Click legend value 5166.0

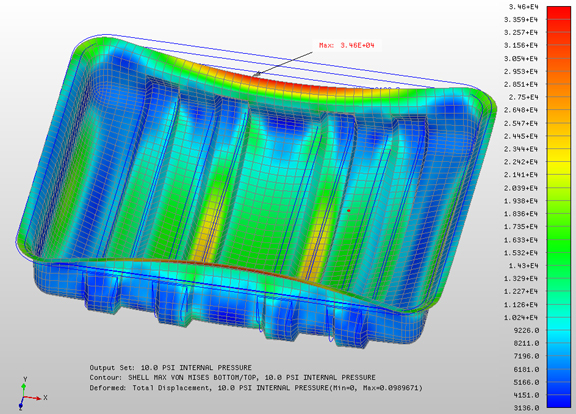526,382
